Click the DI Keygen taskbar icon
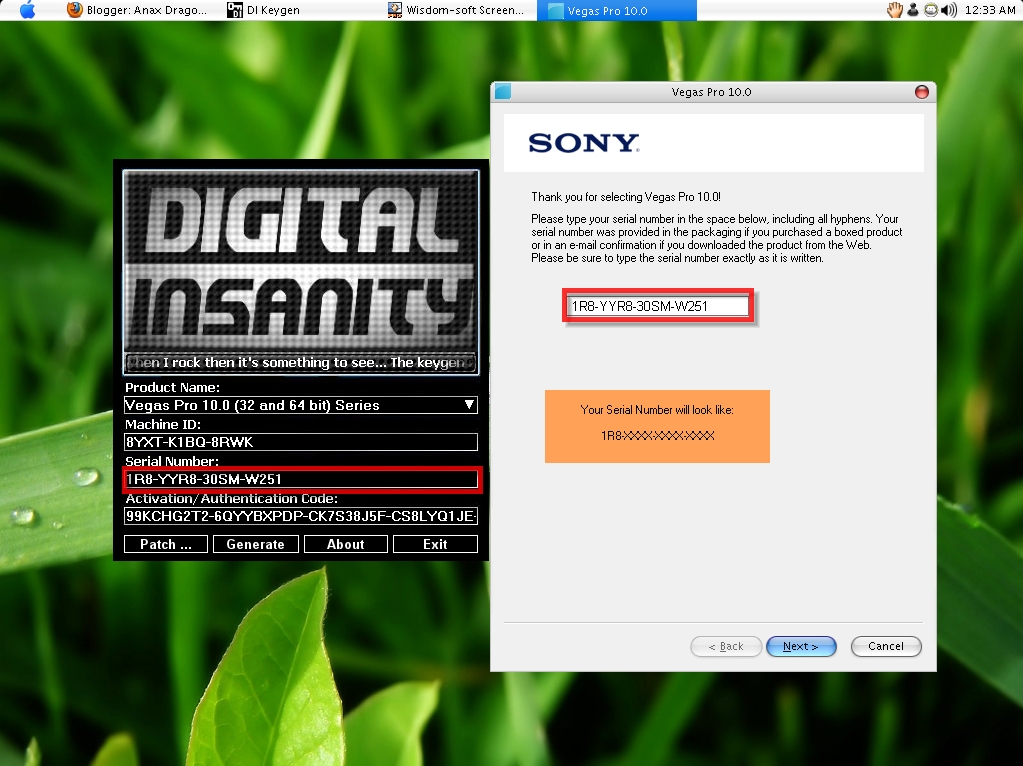This screenshot has width=1023, height=766. point(234,10)
